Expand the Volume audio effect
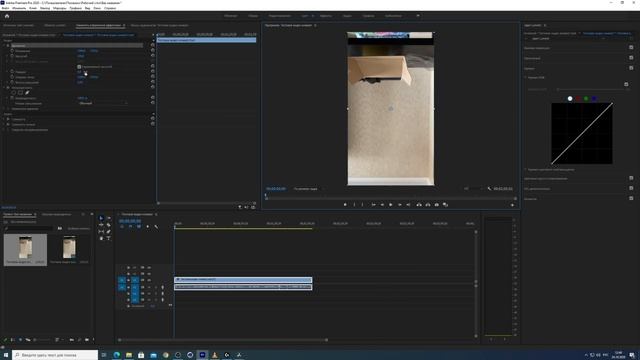 tap(4, 119)
